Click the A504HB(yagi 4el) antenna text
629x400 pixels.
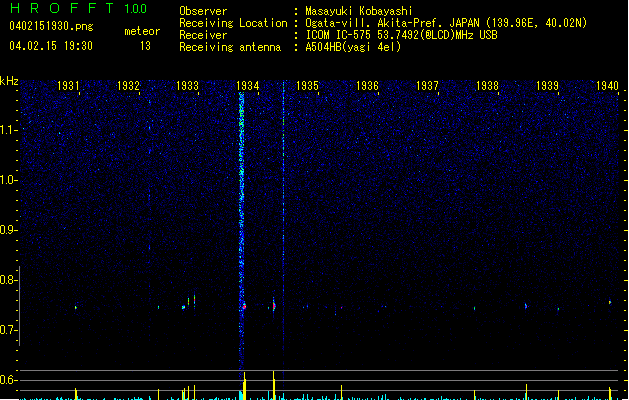(x=353, y=47)
